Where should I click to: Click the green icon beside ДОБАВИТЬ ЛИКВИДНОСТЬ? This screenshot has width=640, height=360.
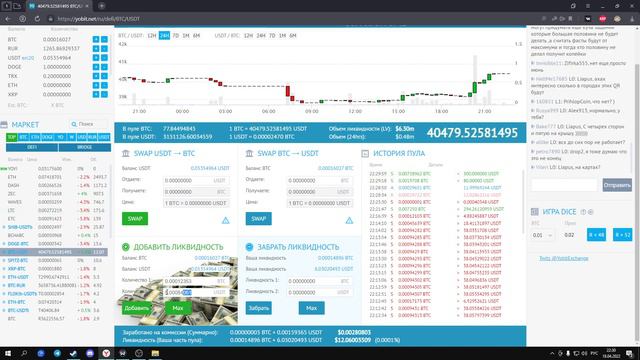(126, 247)
